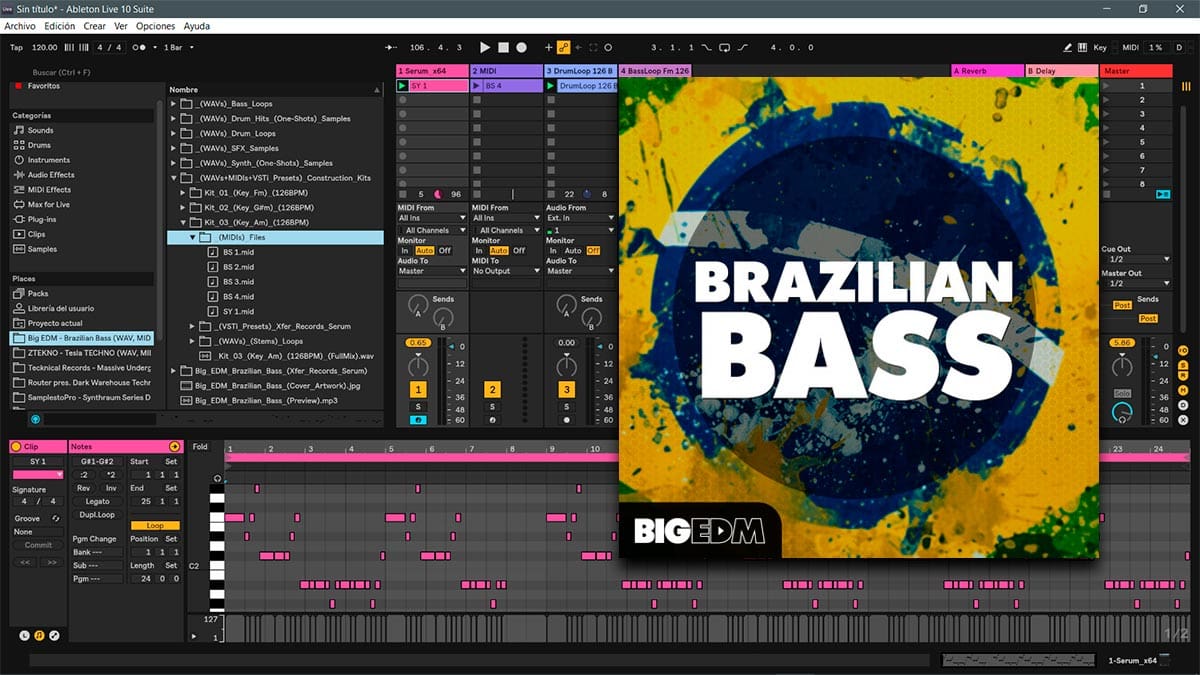This screenshot has height=675, width=1200.
Task: Open the Ver menu
Action: coord(121,26)
